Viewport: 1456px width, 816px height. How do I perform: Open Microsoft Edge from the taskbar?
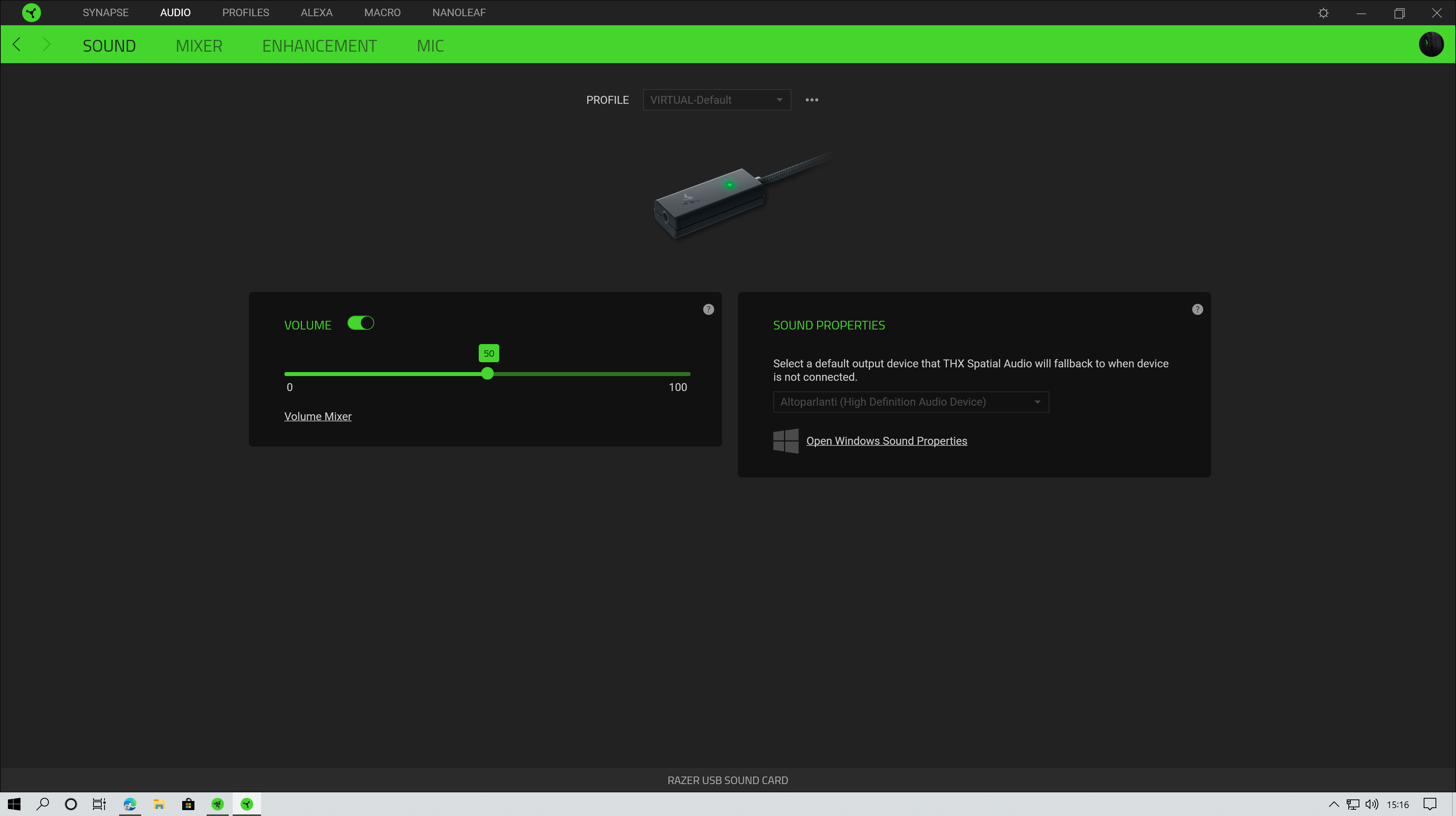[129, 804]
